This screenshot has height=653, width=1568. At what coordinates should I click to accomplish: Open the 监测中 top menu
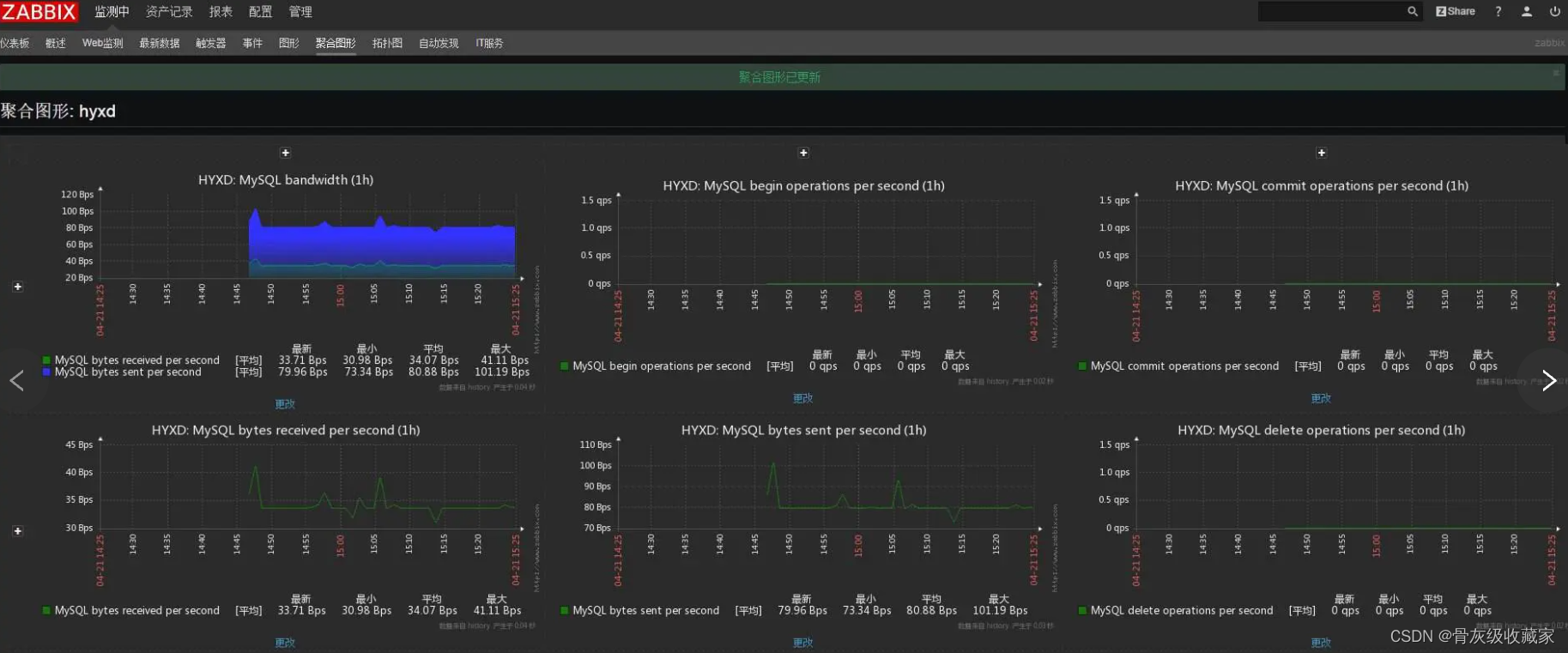[x=112, y=12]
